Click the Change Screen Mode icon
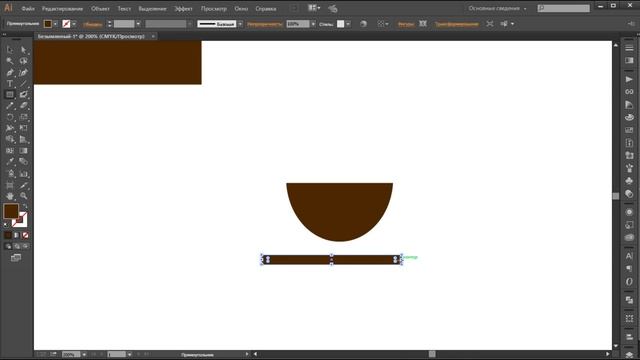The width and height of the screenshot is (640, 360). 16,258
